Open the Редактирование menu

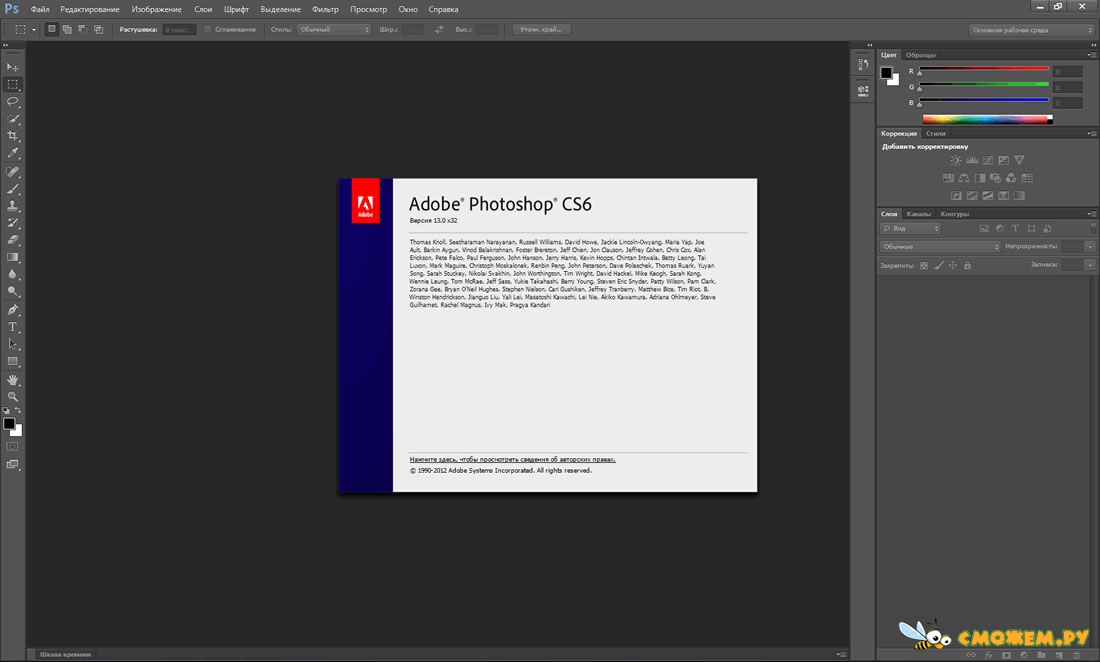90,10
